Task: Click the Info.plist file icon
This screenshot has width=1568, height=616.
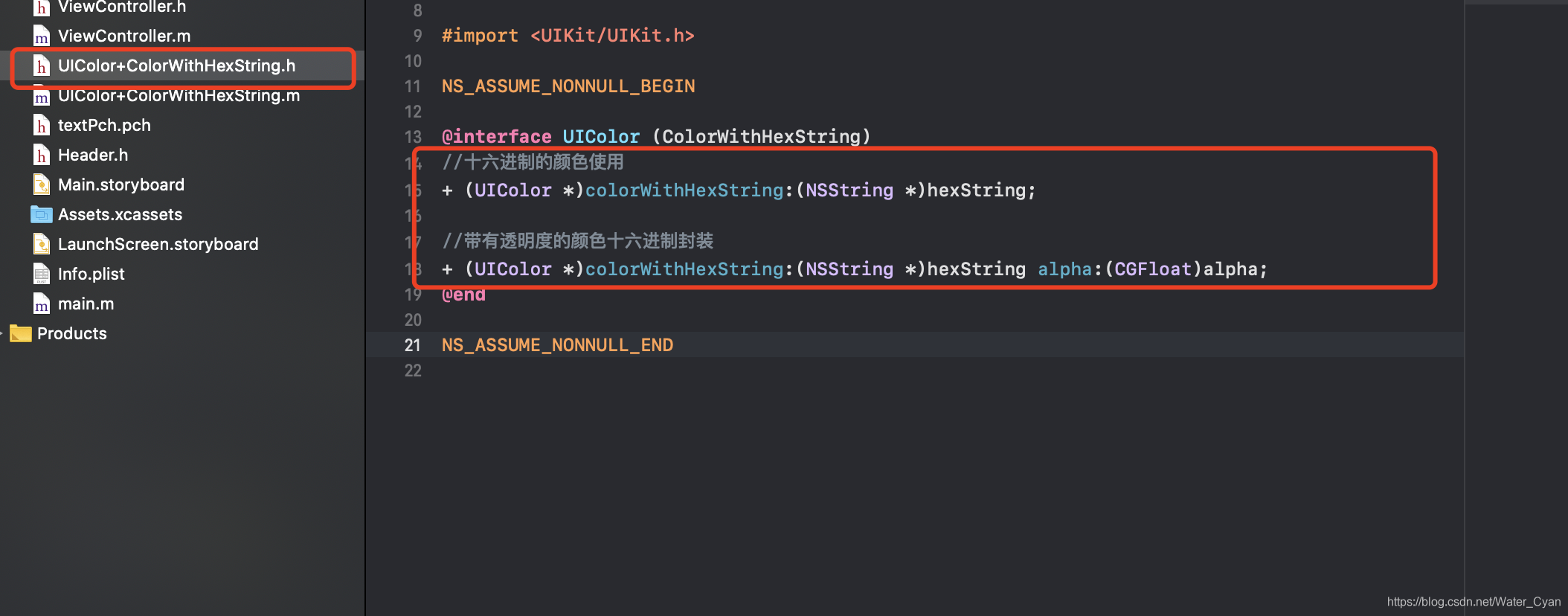Action: click(x=42, y=274)
